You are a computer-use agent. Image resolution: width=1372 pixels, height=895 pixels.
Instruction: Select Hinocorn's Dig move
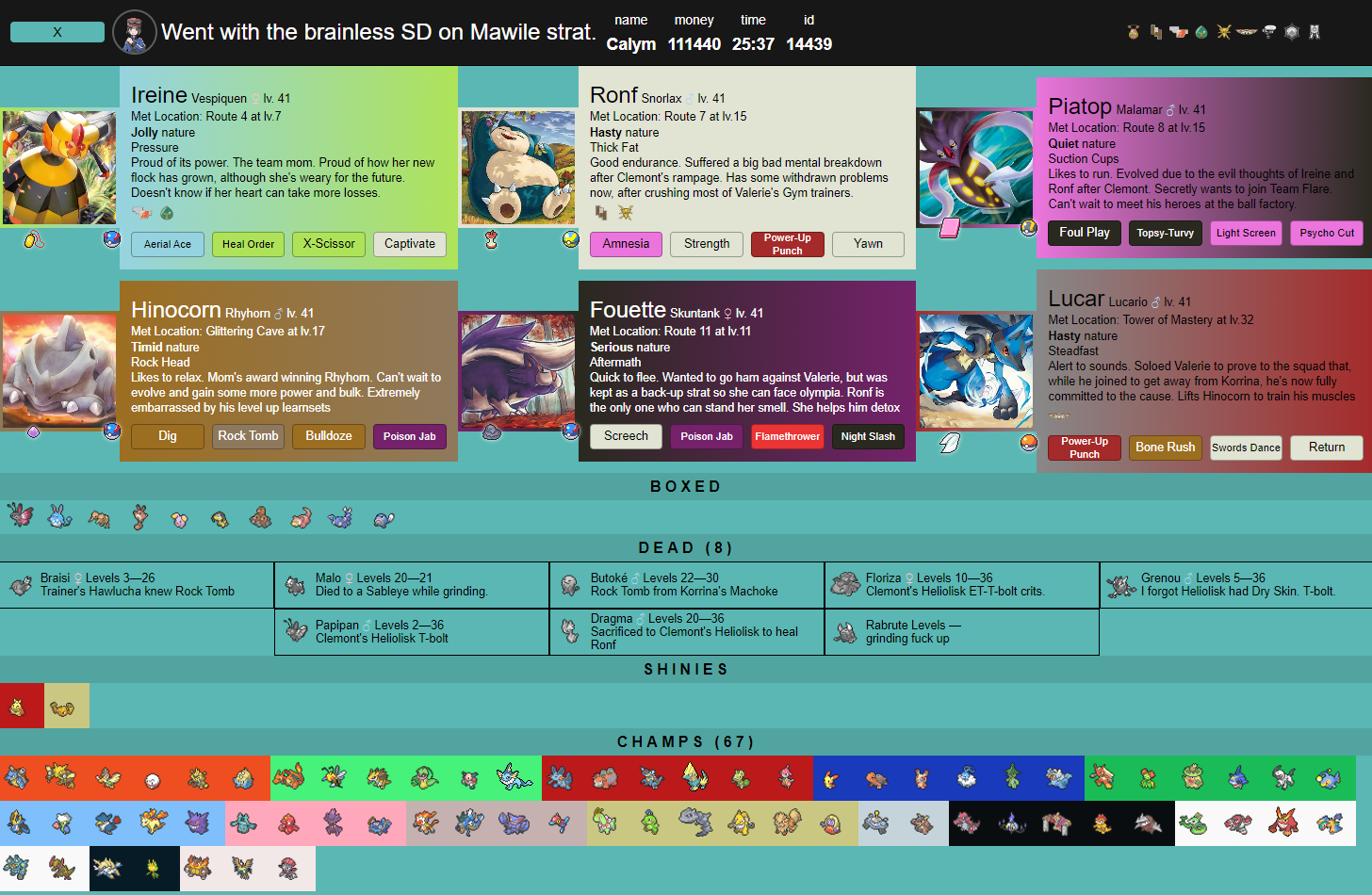(168, 436)
